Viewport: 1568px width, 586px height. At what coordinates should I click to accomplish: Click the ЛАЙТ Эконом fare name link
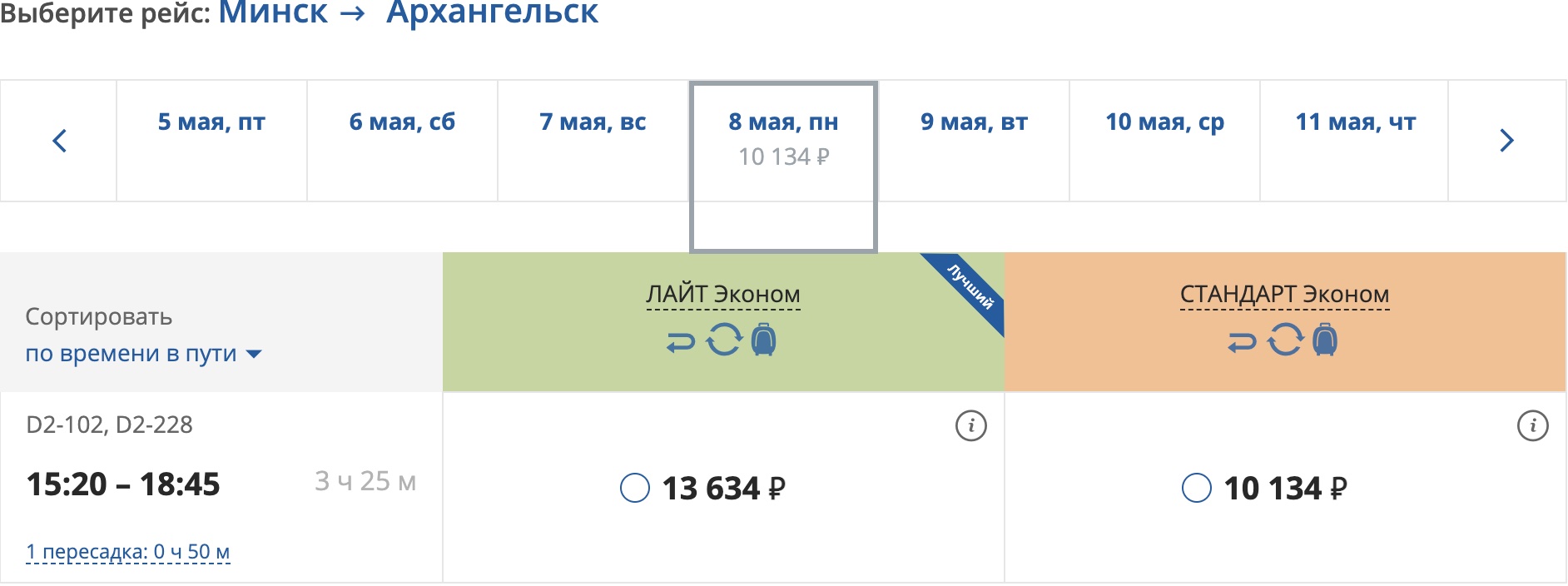[723, 295]
